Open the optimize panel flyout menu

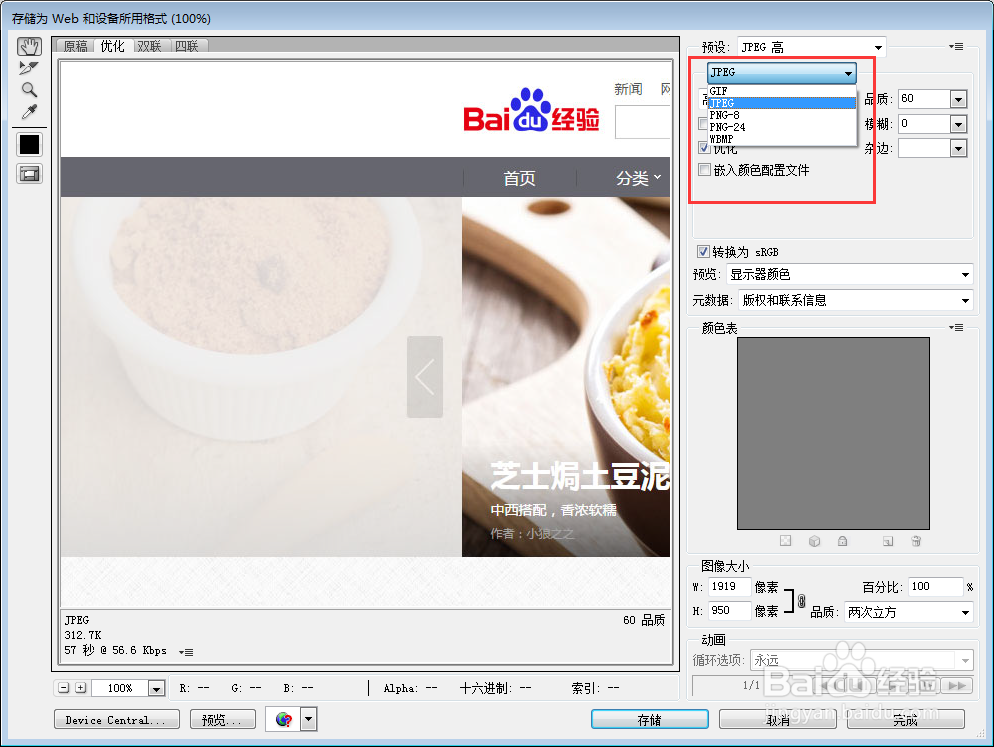[957, 46]
